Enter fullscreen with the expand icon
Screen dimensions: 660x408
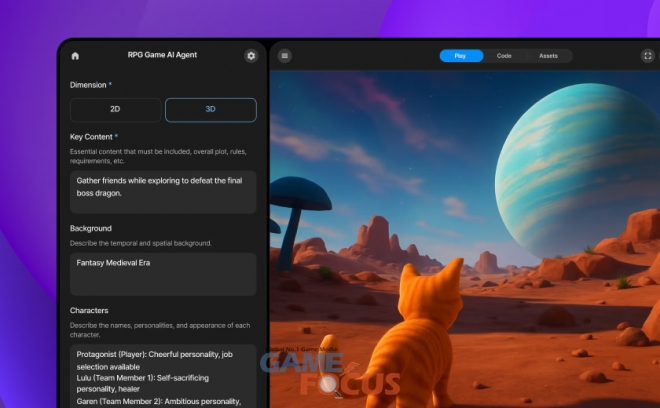click(647, 56)
